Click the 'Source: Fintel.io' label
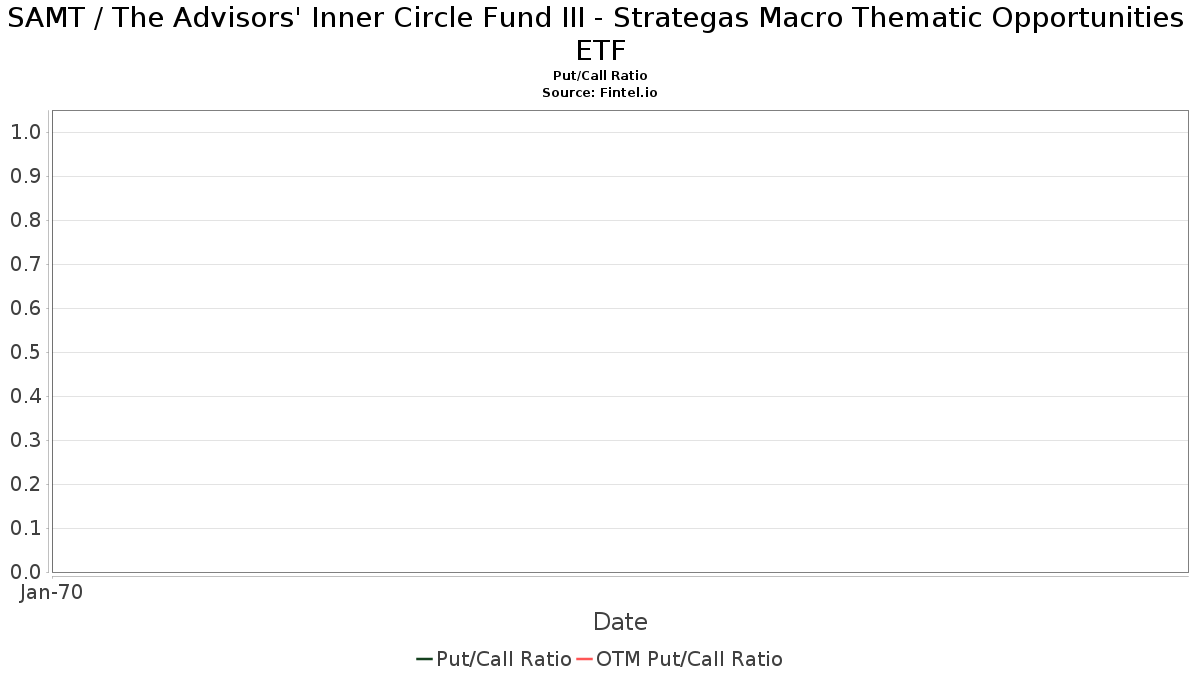Viewport: 1200px width, 675px height. [x=600, y=92]
